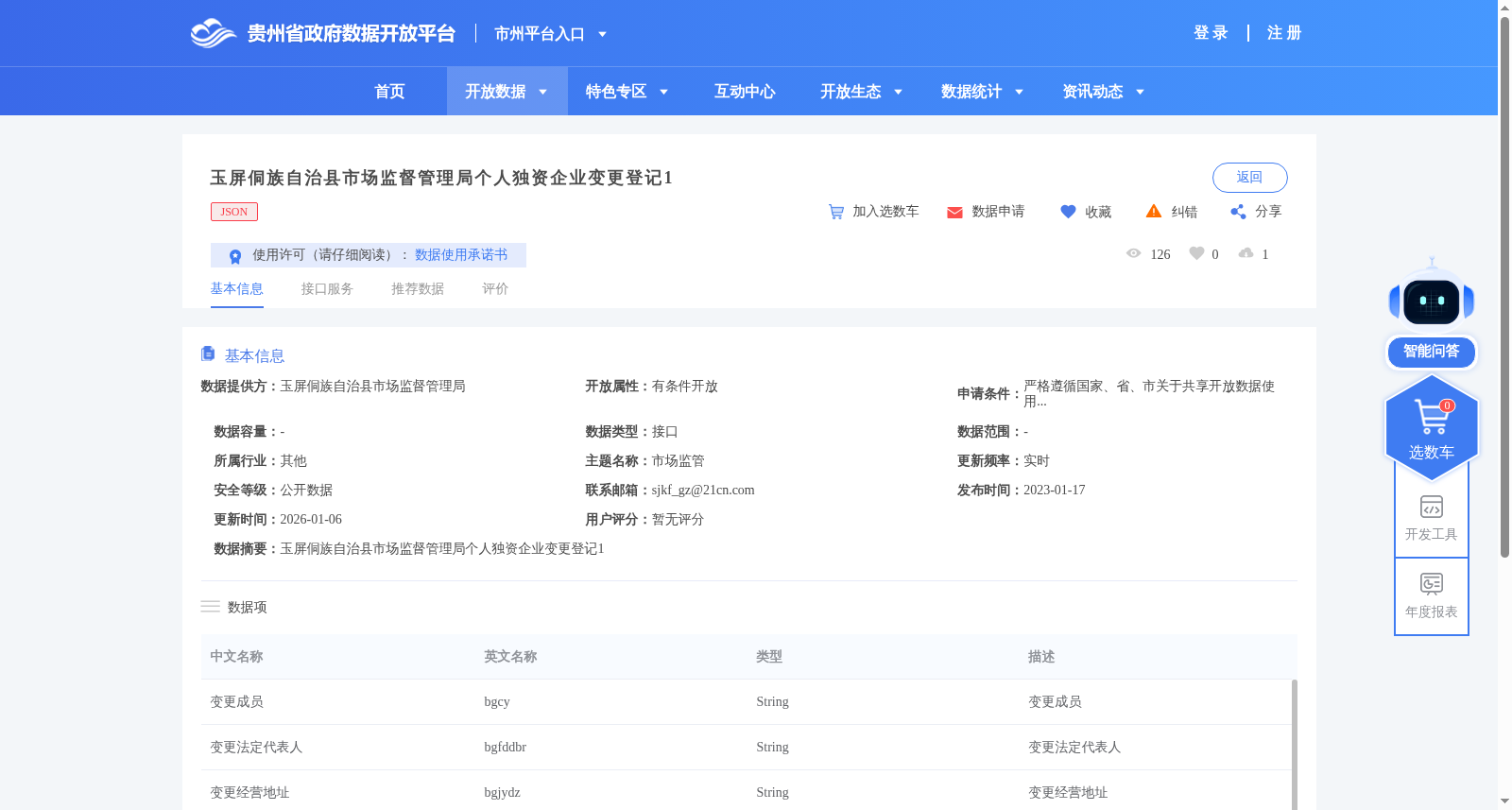
Task: Open the 选数车 hexagon cart widget
Action: point(1432,428)
